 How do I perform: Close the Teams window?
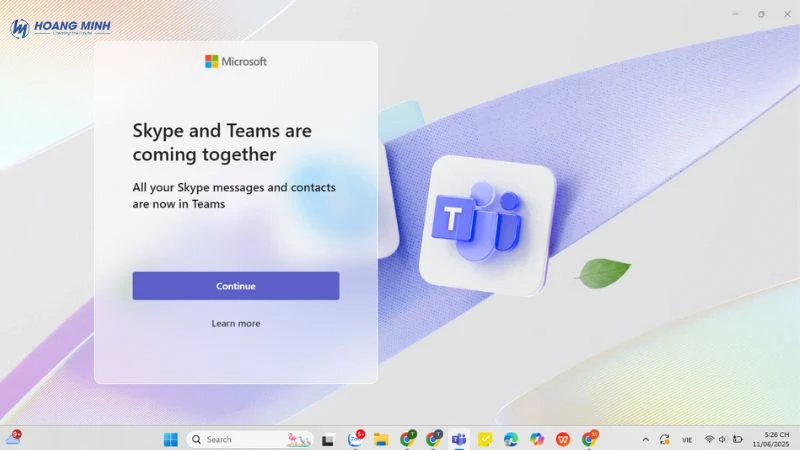(x=787, y=14)
